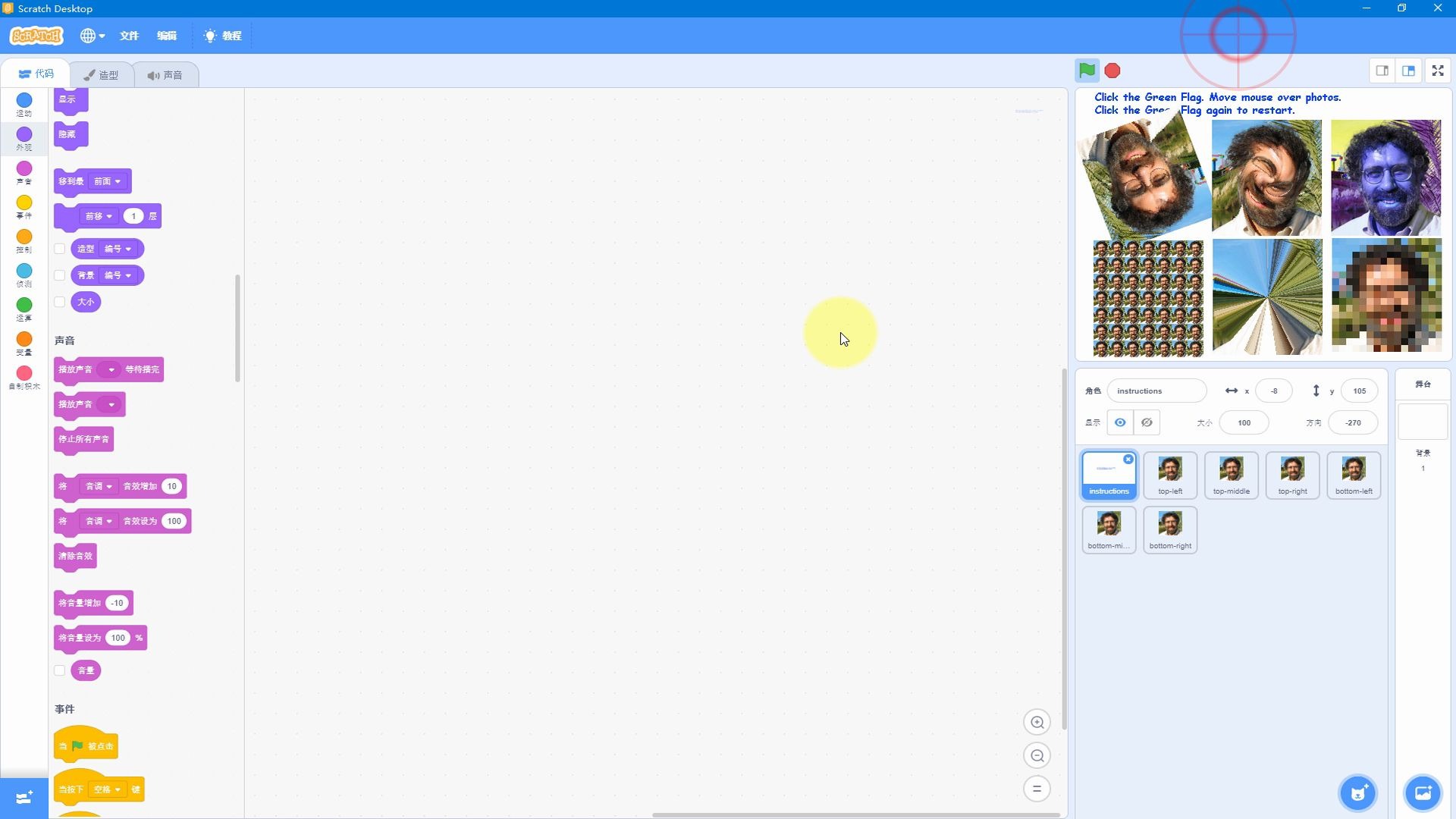The height and width of the screenshot is (819, 1456).
Task: Zoom in on the code workspace
Action: 1037,722
